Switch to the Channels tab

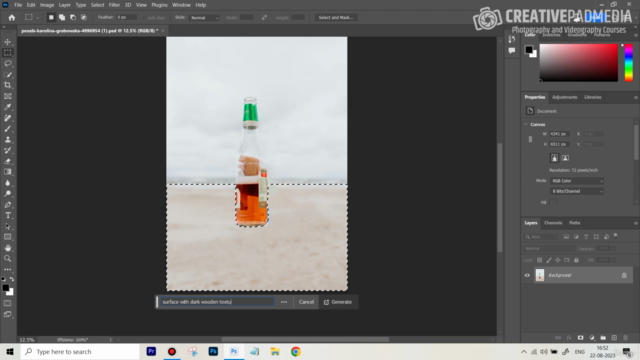[553, 223]
